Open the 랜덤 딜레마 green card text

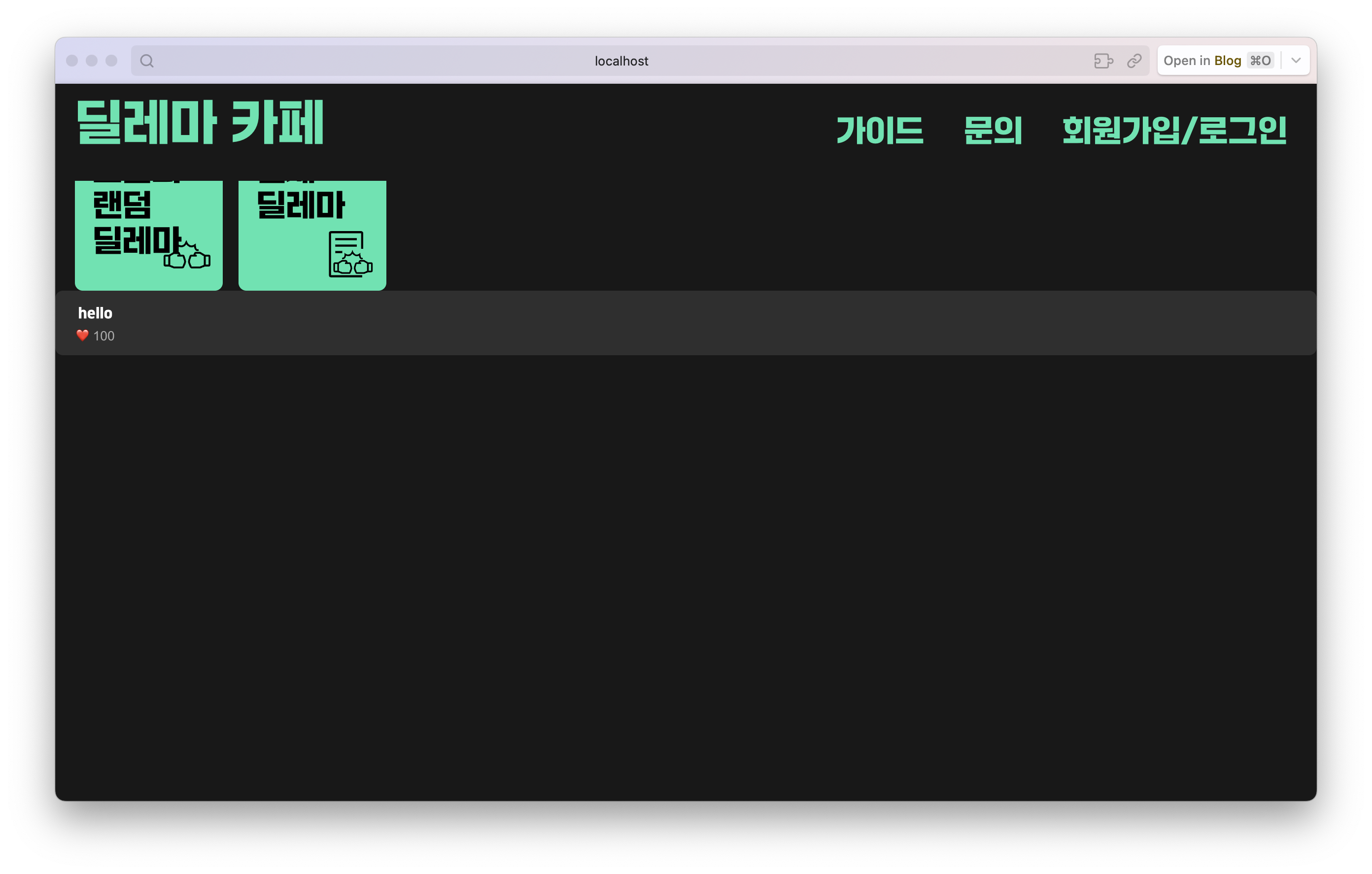[123, 205]
